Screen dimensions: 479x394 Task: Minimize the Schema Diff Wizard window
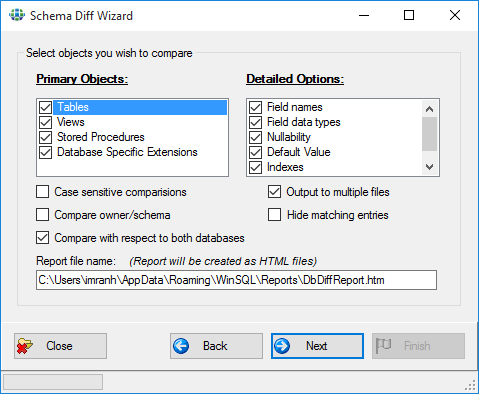[x=364, y=15]
